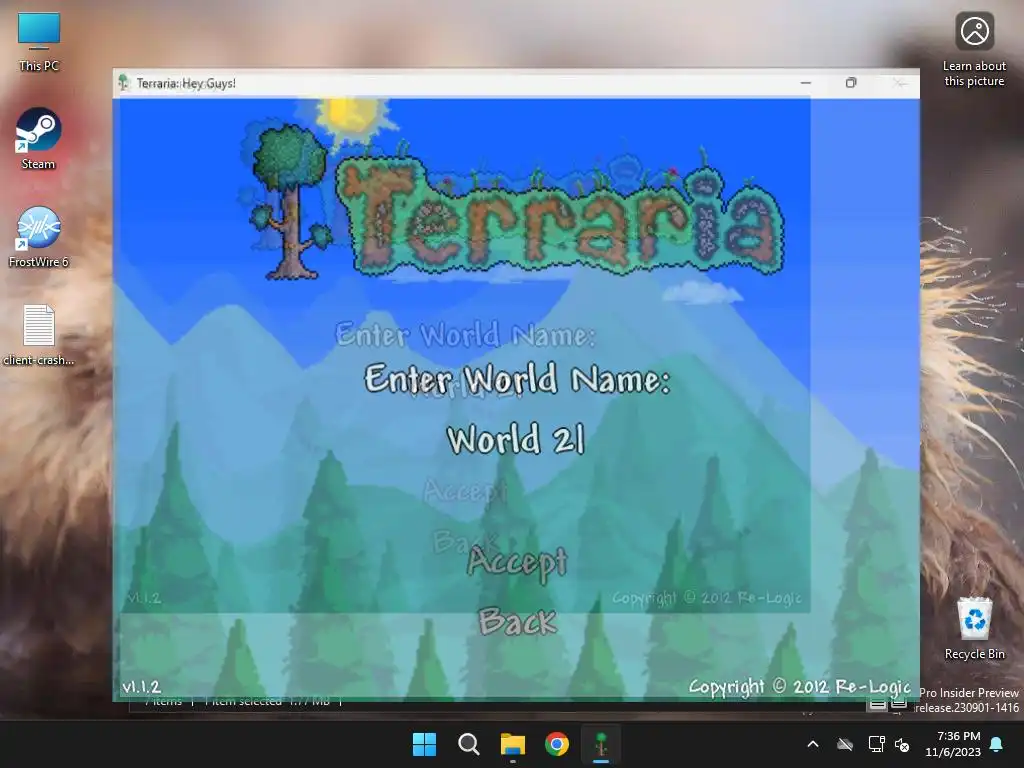Close the Terraria window

899,83
